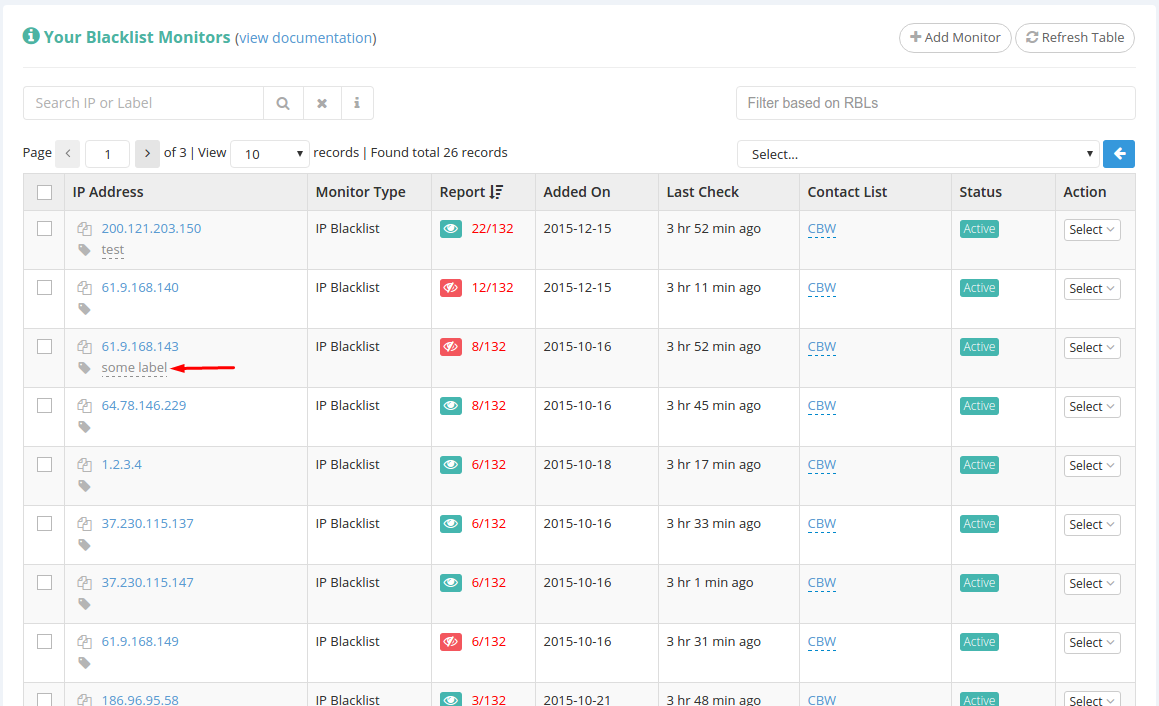
Task: Open Action Select dropdown for 37.230.115.137
Action: pyautogui.click(x=1092, y=525)
